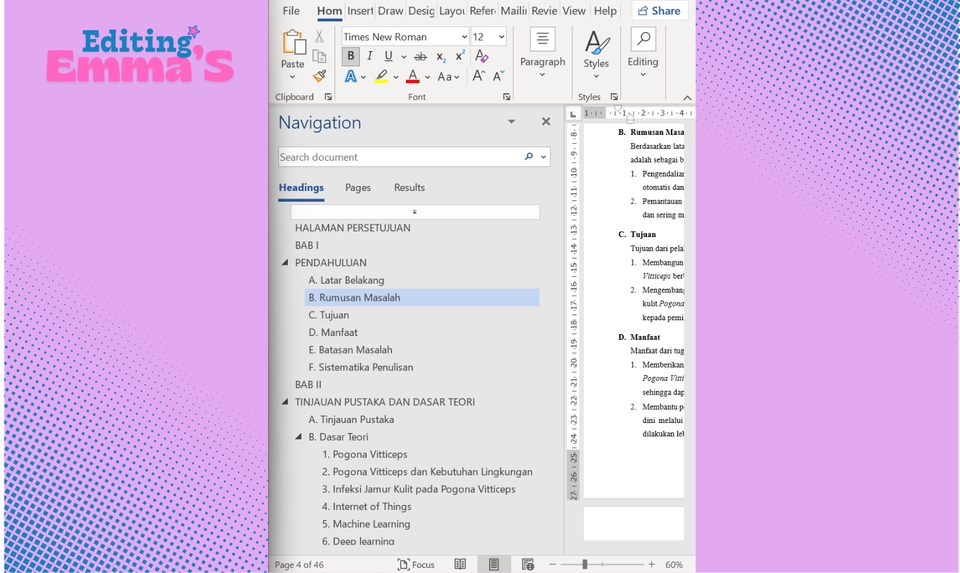This screenshot has height=573, width=960.
Task: Click the Cut scissors icon
Action: 319,37
